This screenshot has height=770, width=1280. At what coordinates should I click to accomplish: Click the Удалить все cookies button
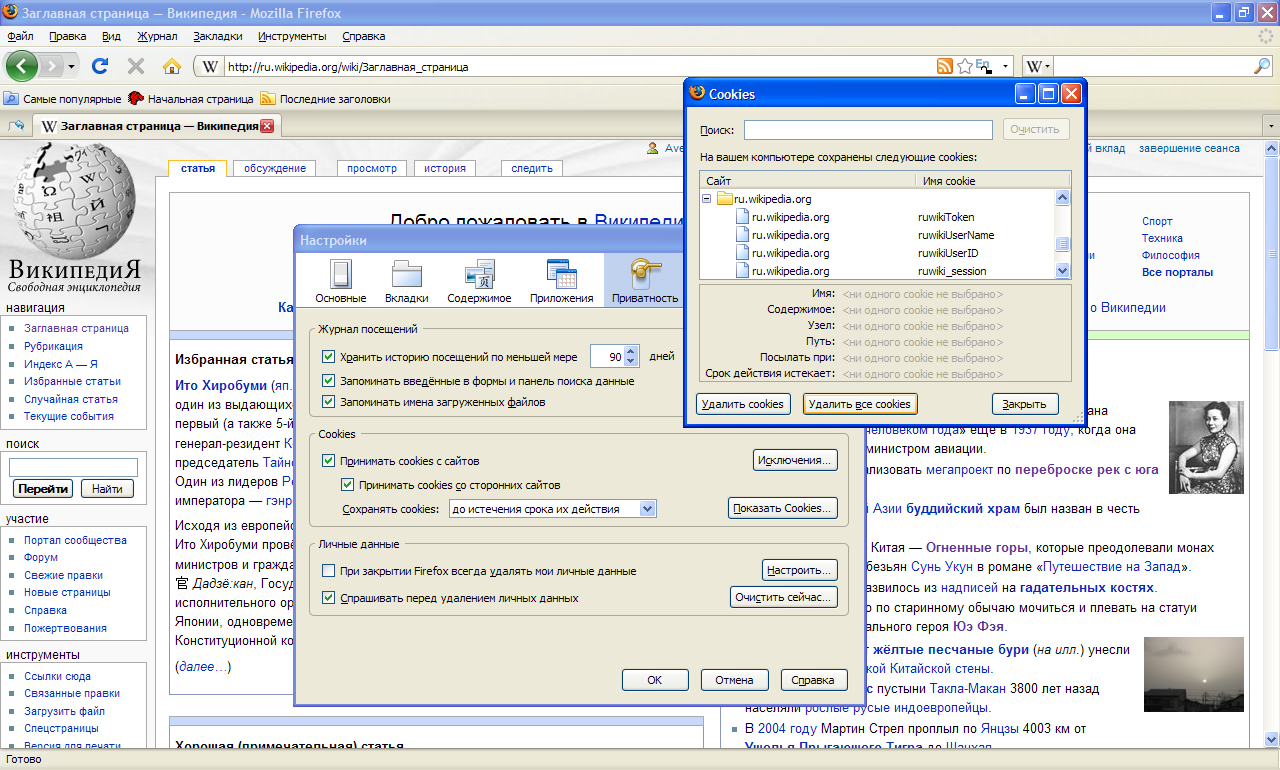859,405
